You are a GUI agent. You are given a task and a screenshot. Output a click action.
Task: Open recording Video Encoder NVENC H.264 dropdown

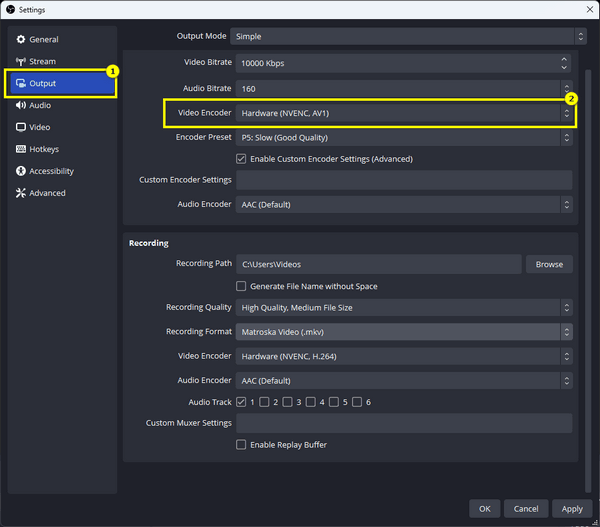click(404, 356)
